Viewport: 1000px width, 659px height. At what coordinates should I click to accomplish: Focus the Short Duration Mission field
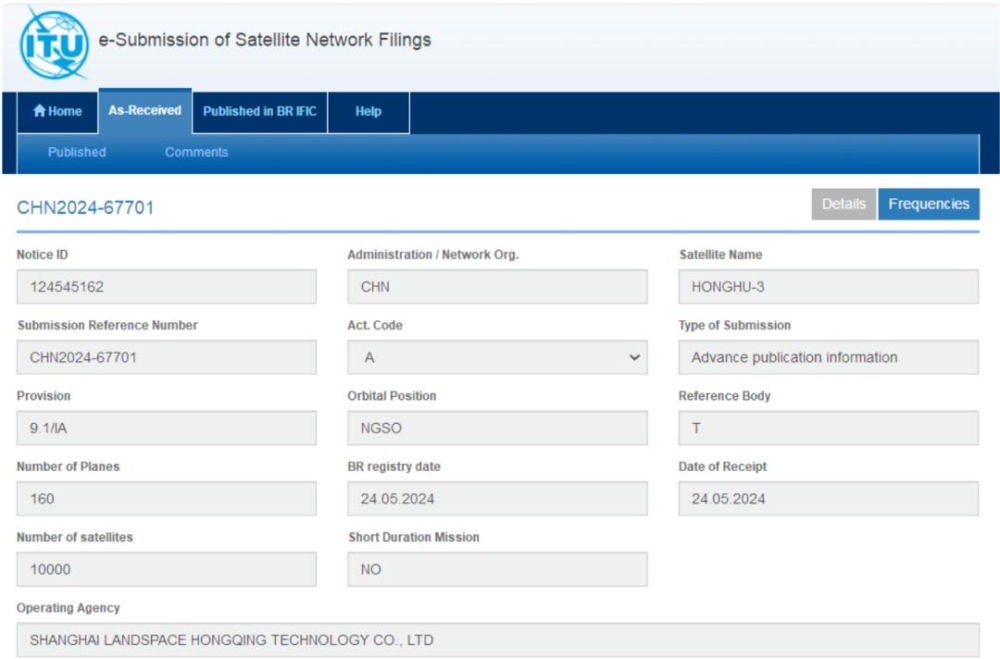(497, 570)
